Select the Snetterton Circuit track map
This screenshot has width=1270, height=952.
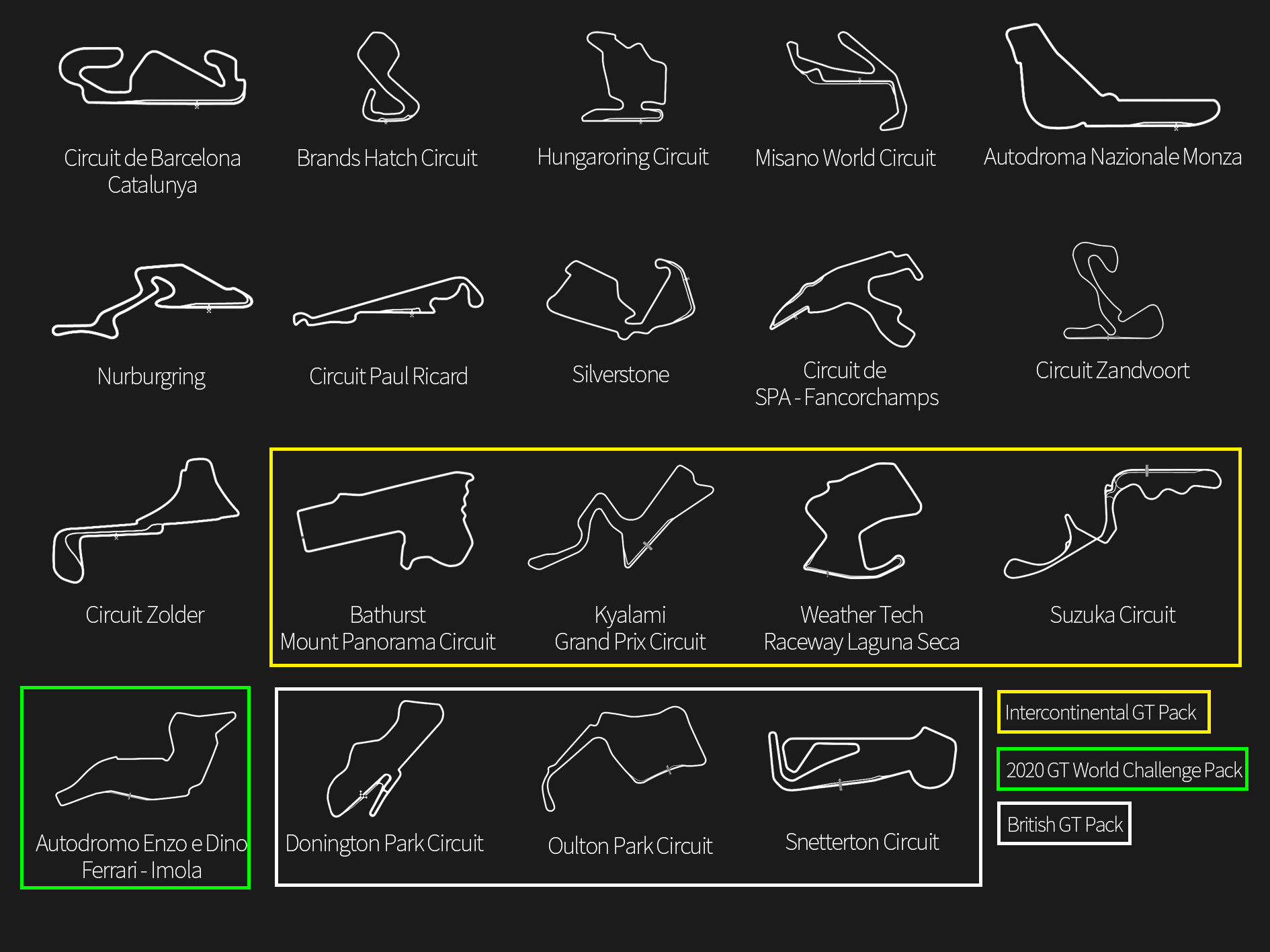tap(863, 759)
